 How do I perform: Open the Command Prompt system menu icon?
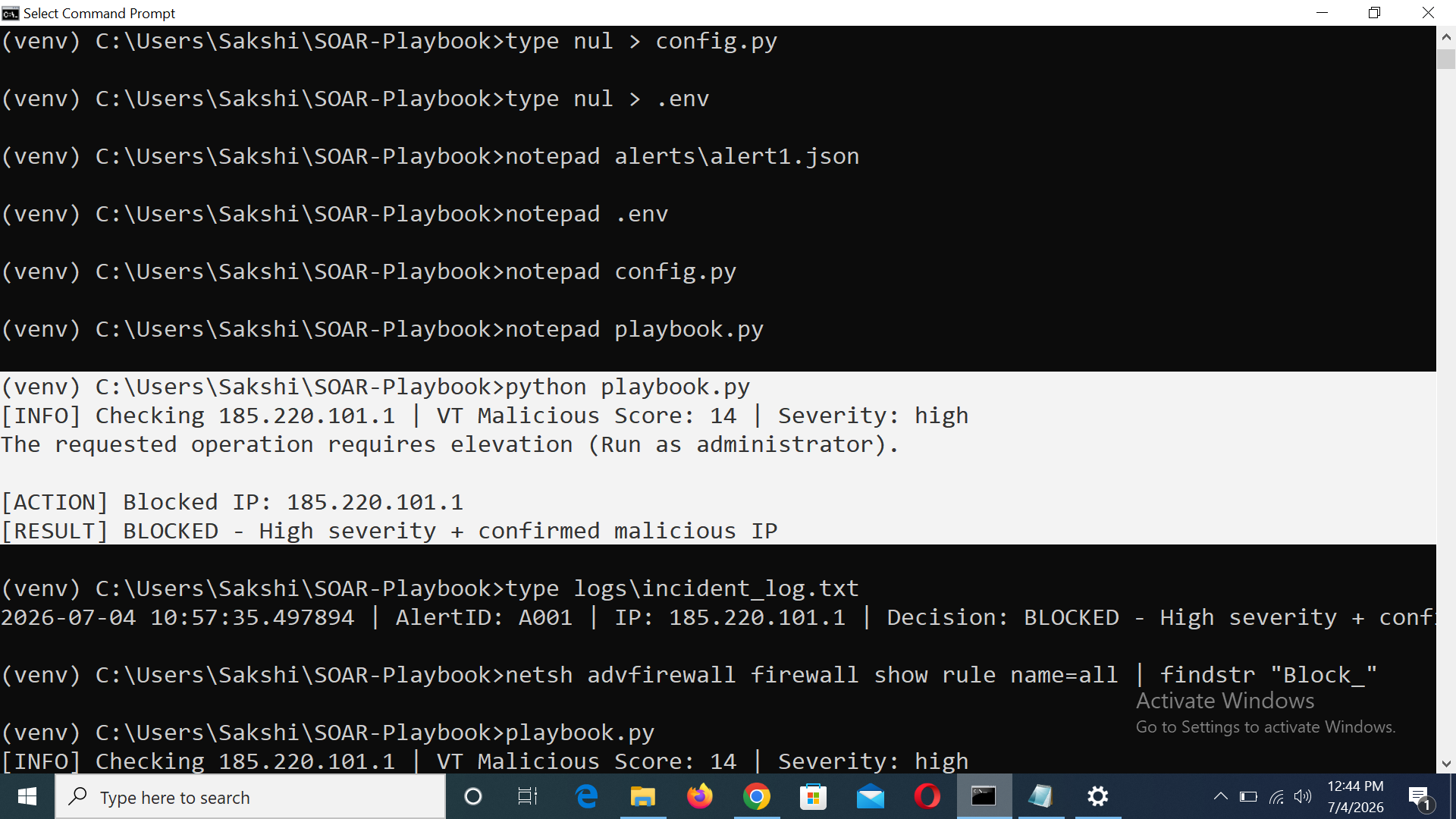[x=11, y=13]
